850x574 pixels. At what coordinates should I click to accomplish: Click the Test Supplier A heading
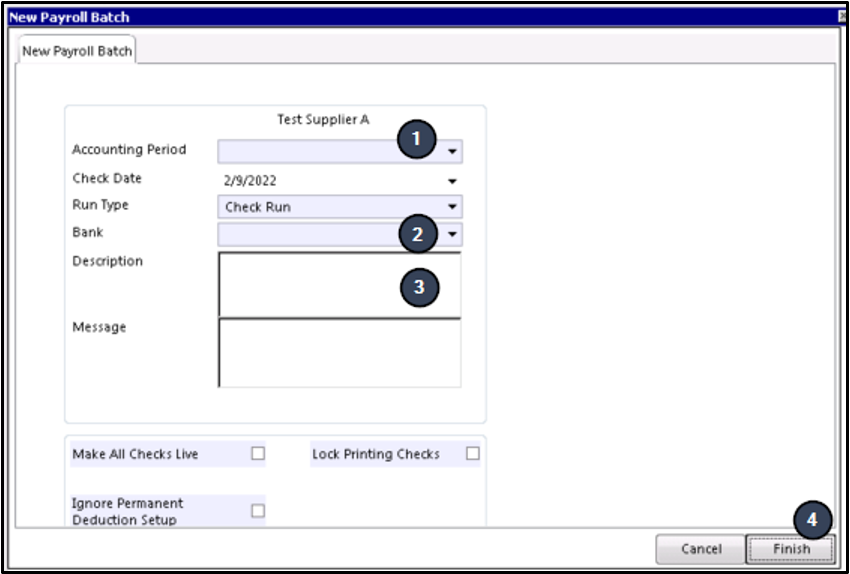tap(323, 119)
